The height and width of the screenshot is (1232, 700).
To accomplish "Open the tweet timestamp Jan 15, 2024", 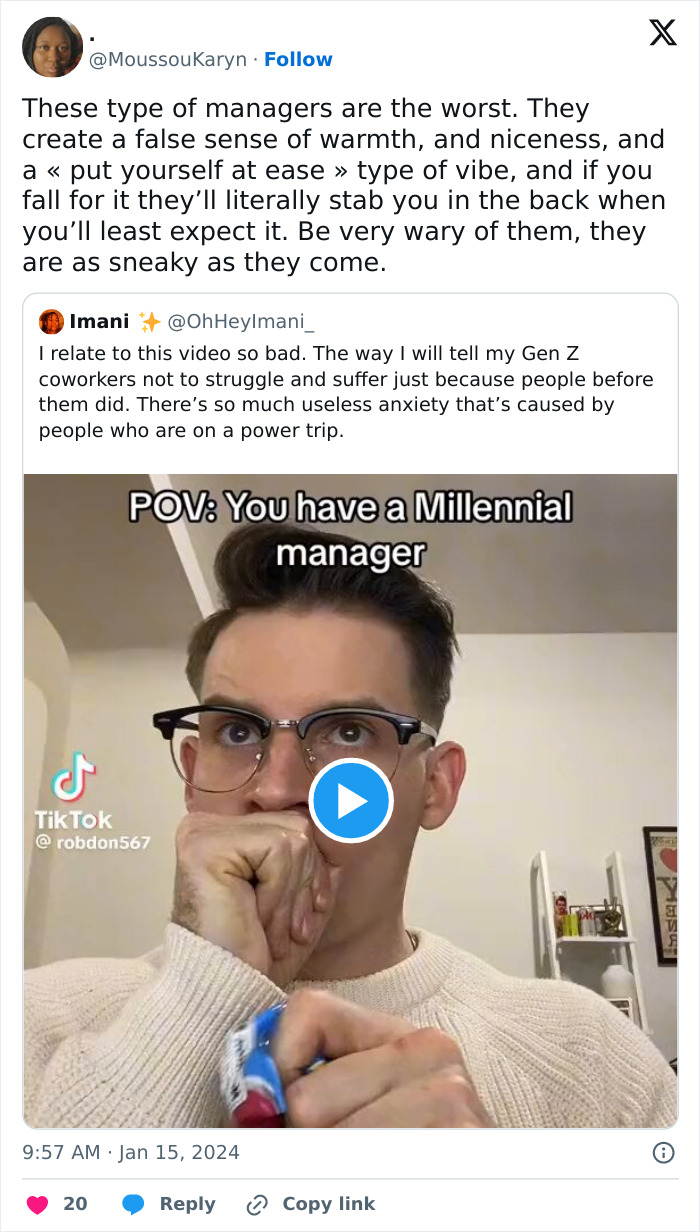I will coord(128,1152).
